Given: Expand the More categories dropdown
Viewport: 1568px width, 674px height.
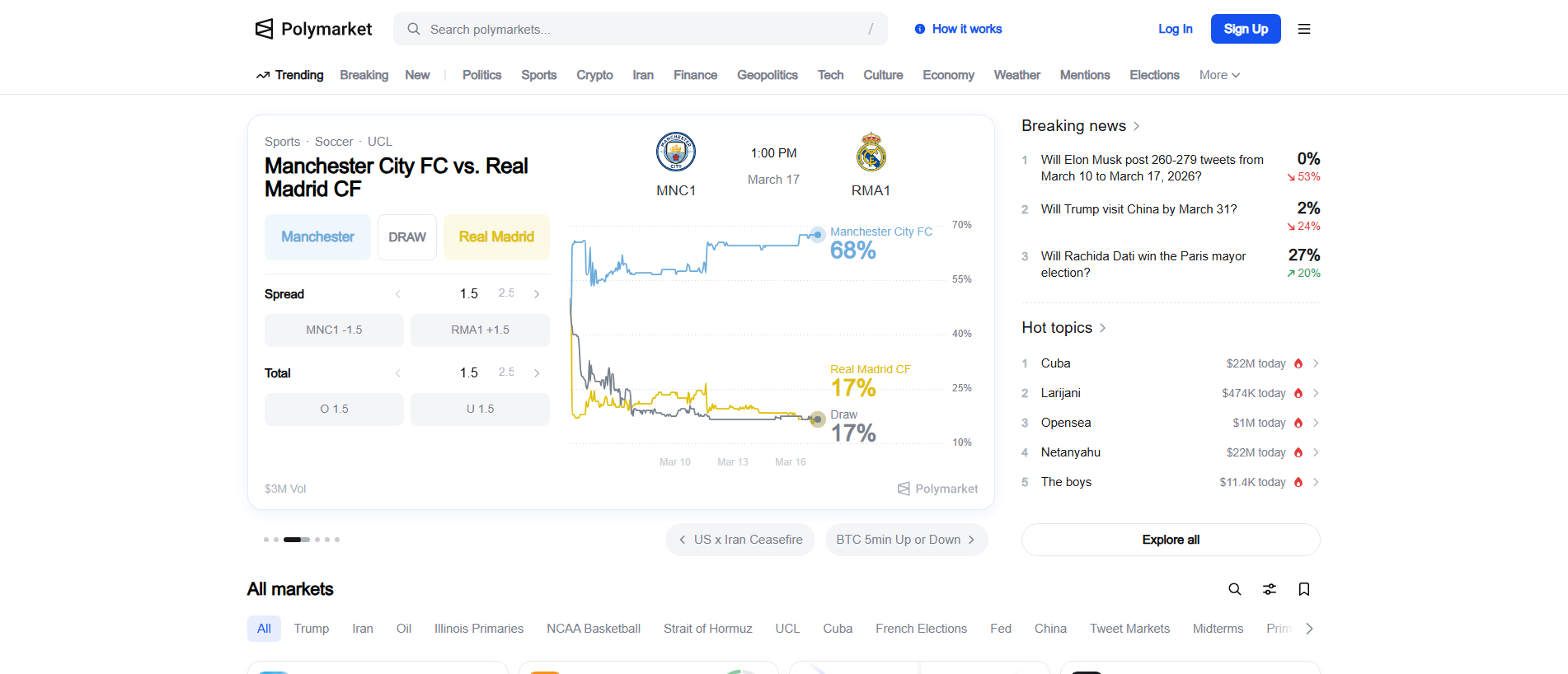Looking at the screenshot, I should tap(1219, 75).
